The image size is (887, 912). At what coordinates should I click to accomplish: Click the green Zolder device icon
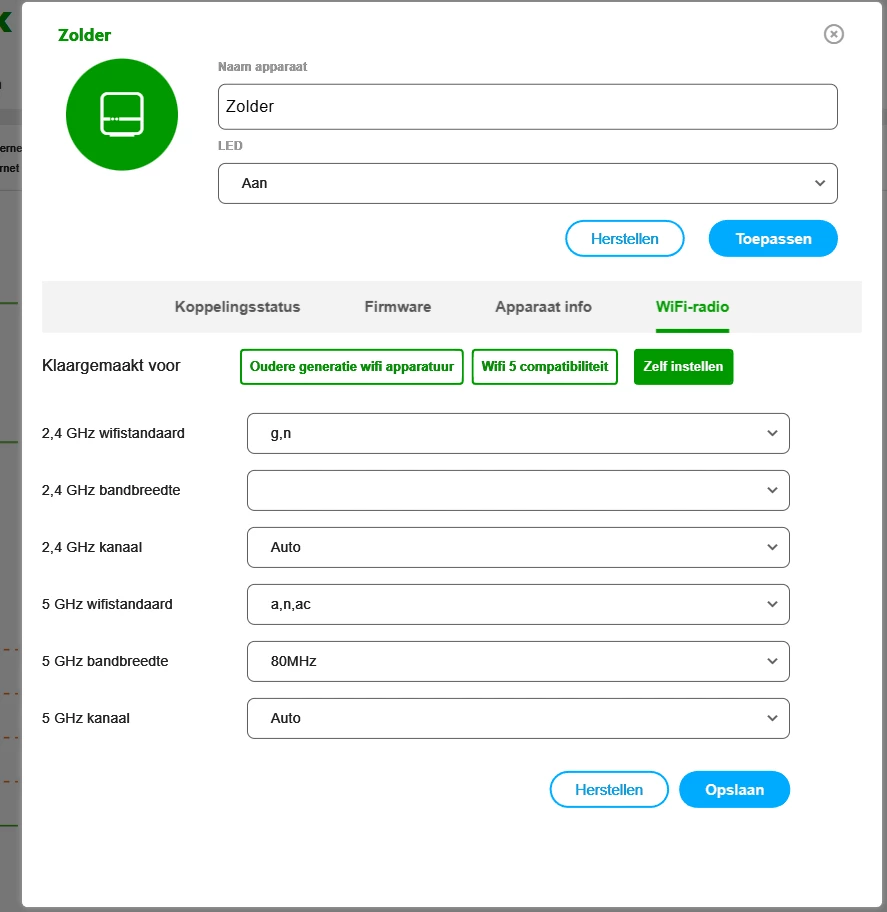coord(122,114)
